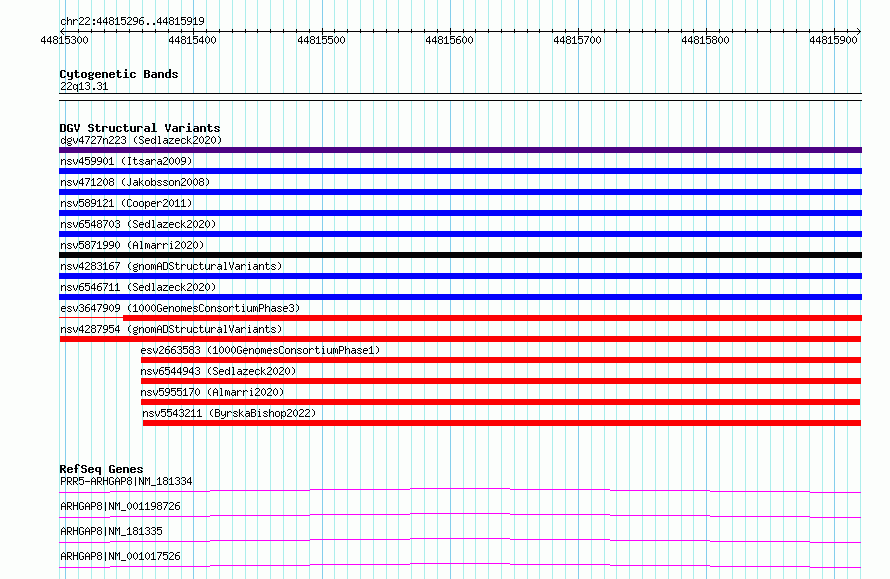The height and width of the screenshot is (579, 890).
Task: Click the red bar under esv3647909
Action: point(492,318)
